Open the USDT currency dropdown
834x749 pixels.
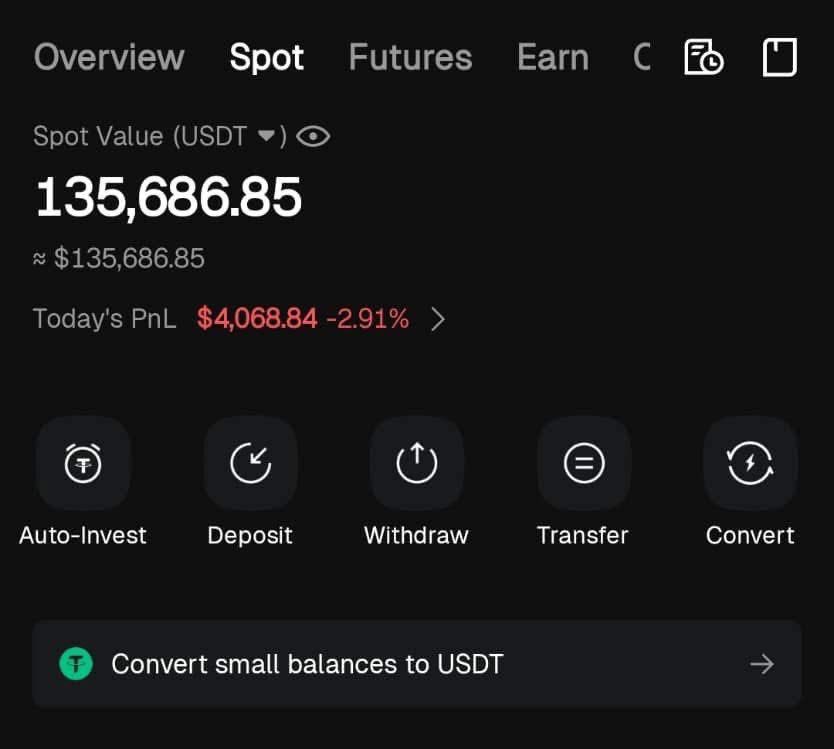[266, 137]
